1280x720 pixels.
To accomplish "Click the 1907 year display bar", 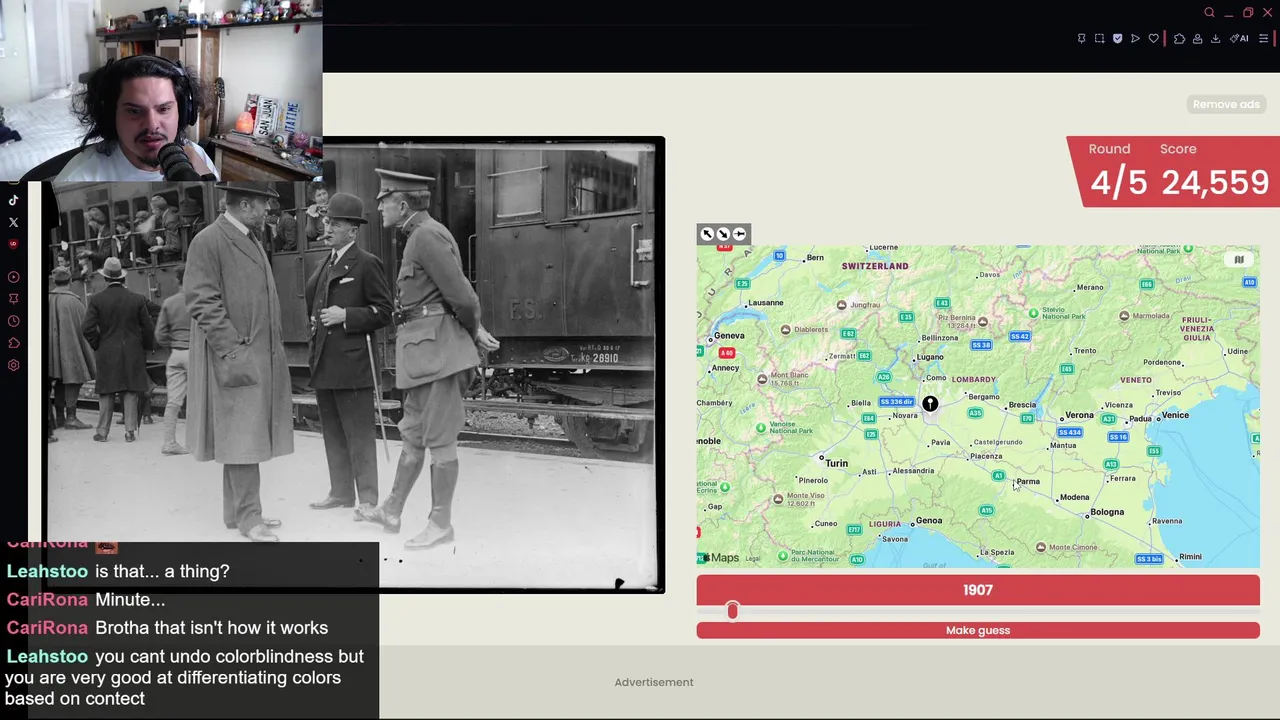I will coord(978,590).
